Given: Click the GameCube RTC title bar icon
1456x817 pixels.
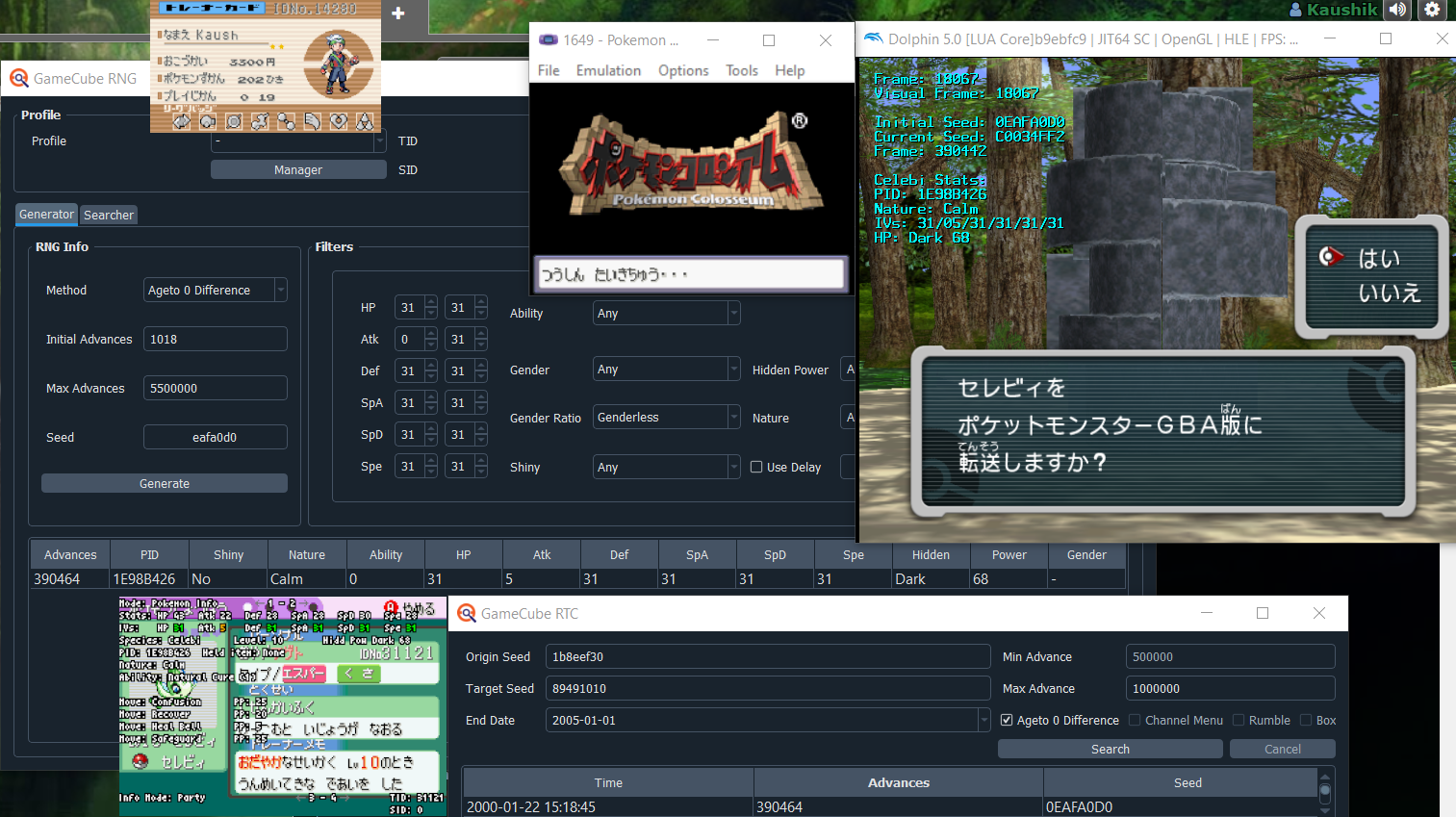Looking at the screenshot, I should point(467,613).
